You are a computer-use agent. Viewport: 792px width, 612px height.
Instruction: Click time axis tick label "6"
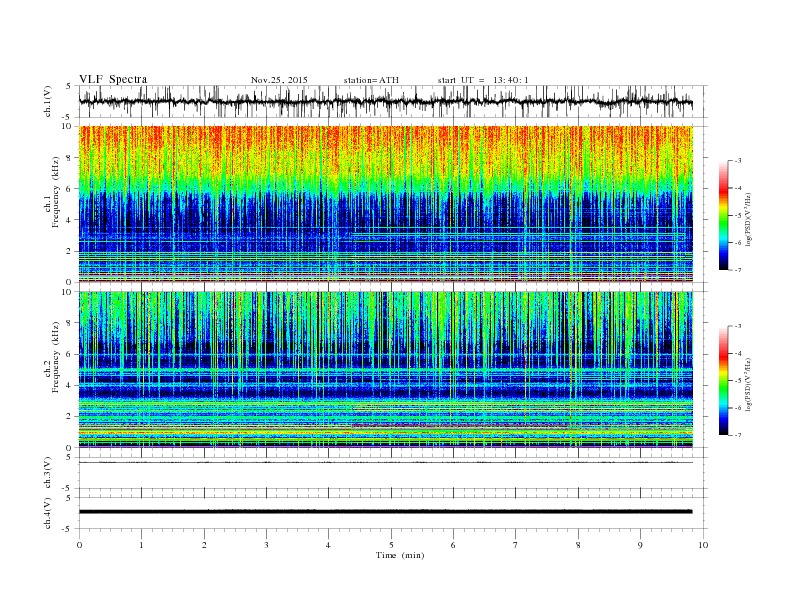453,545
